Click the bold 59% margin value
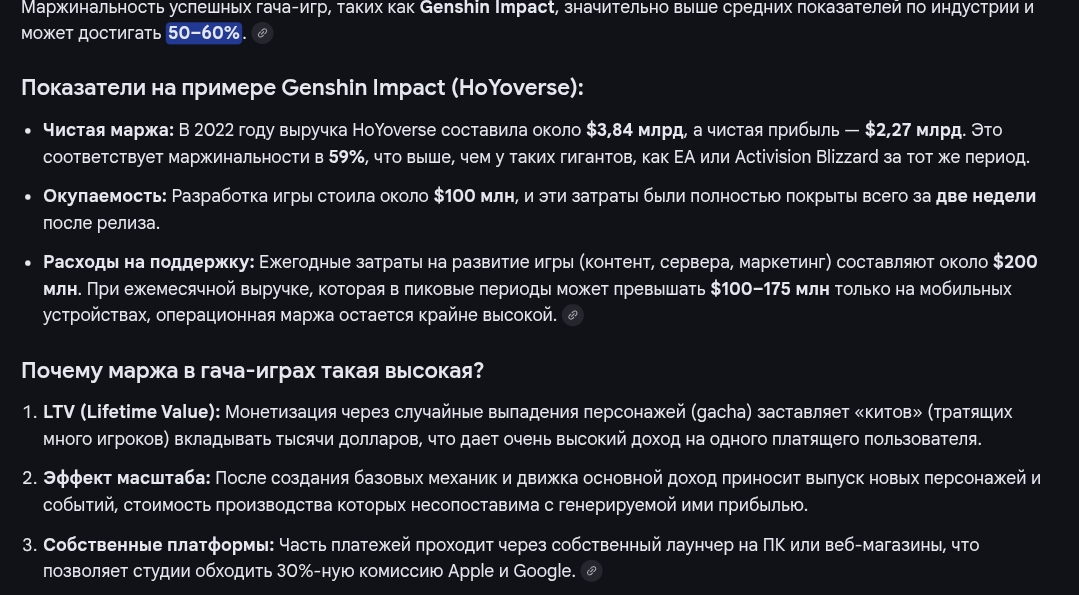The width and height of the screenshot is (1079, 595). (x=346, y=157)
